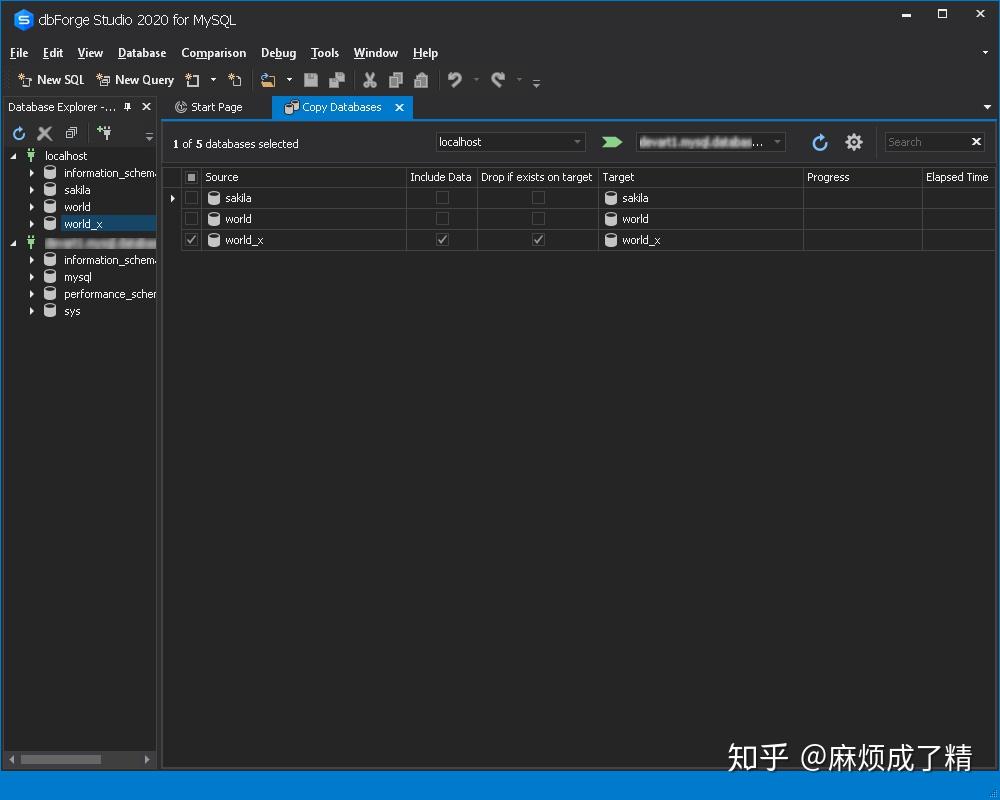Open a New SQL document
1000x800 pixels.
(x=50, y=79)
